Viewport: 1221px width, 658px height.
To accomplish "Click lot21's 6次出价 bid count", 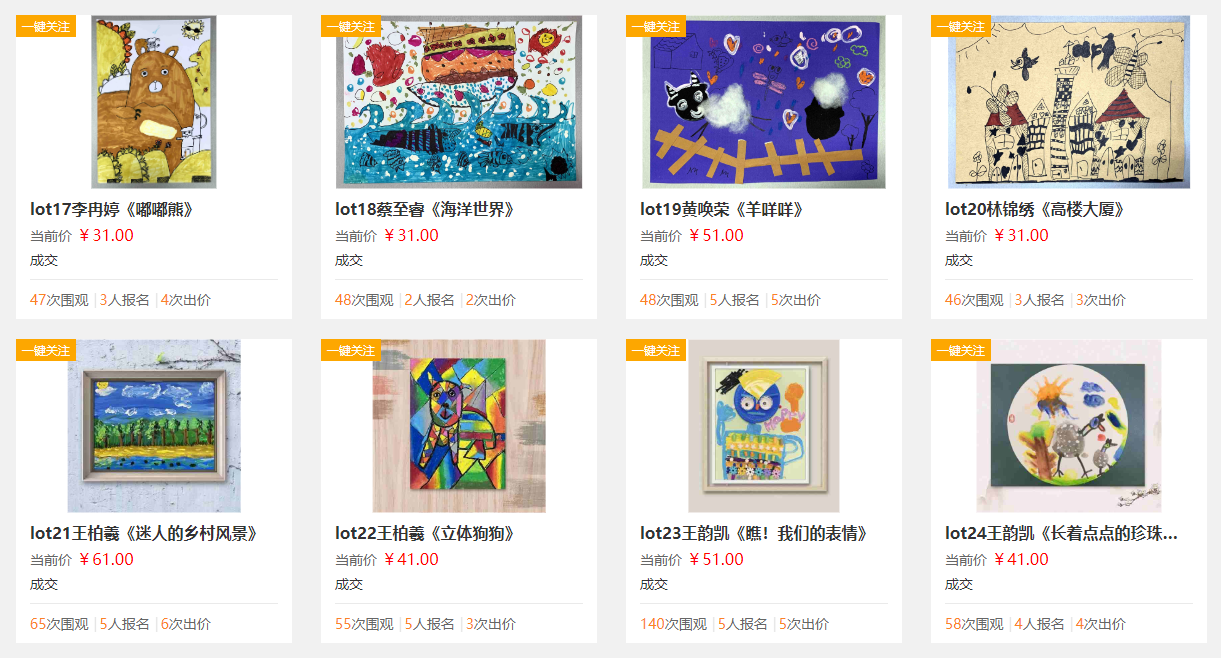I will click(x=186, y=624).
